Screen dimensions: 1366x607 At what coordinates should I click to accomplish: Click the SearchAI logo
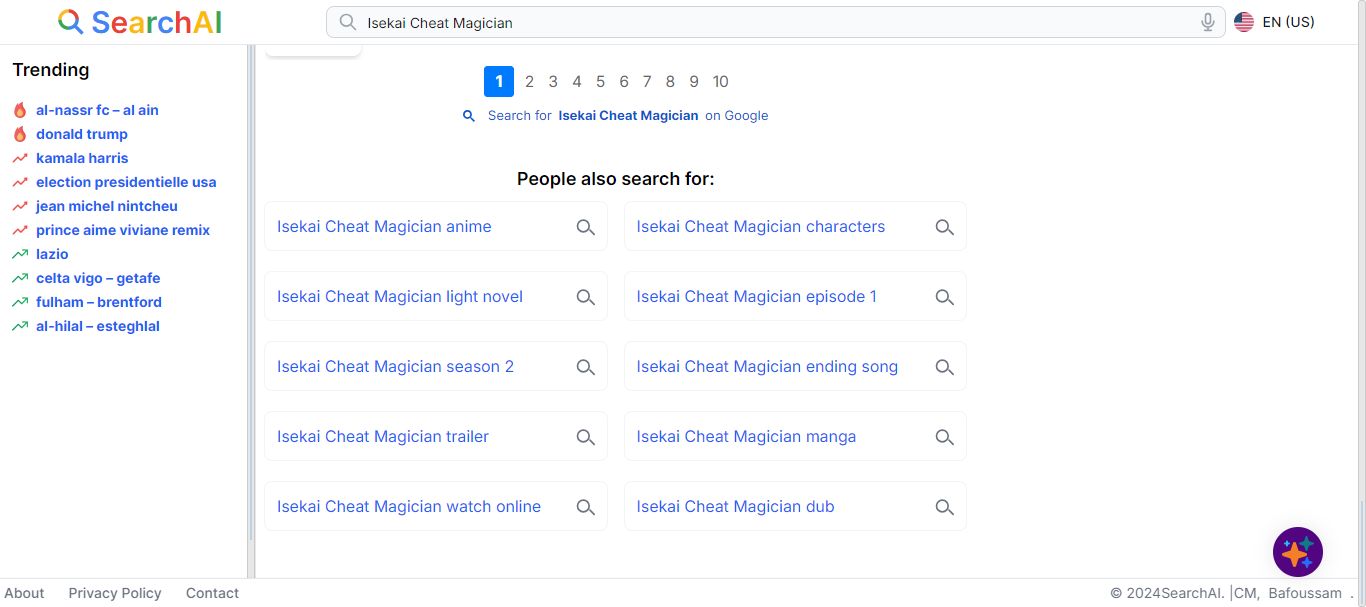[x=140, y=22]
